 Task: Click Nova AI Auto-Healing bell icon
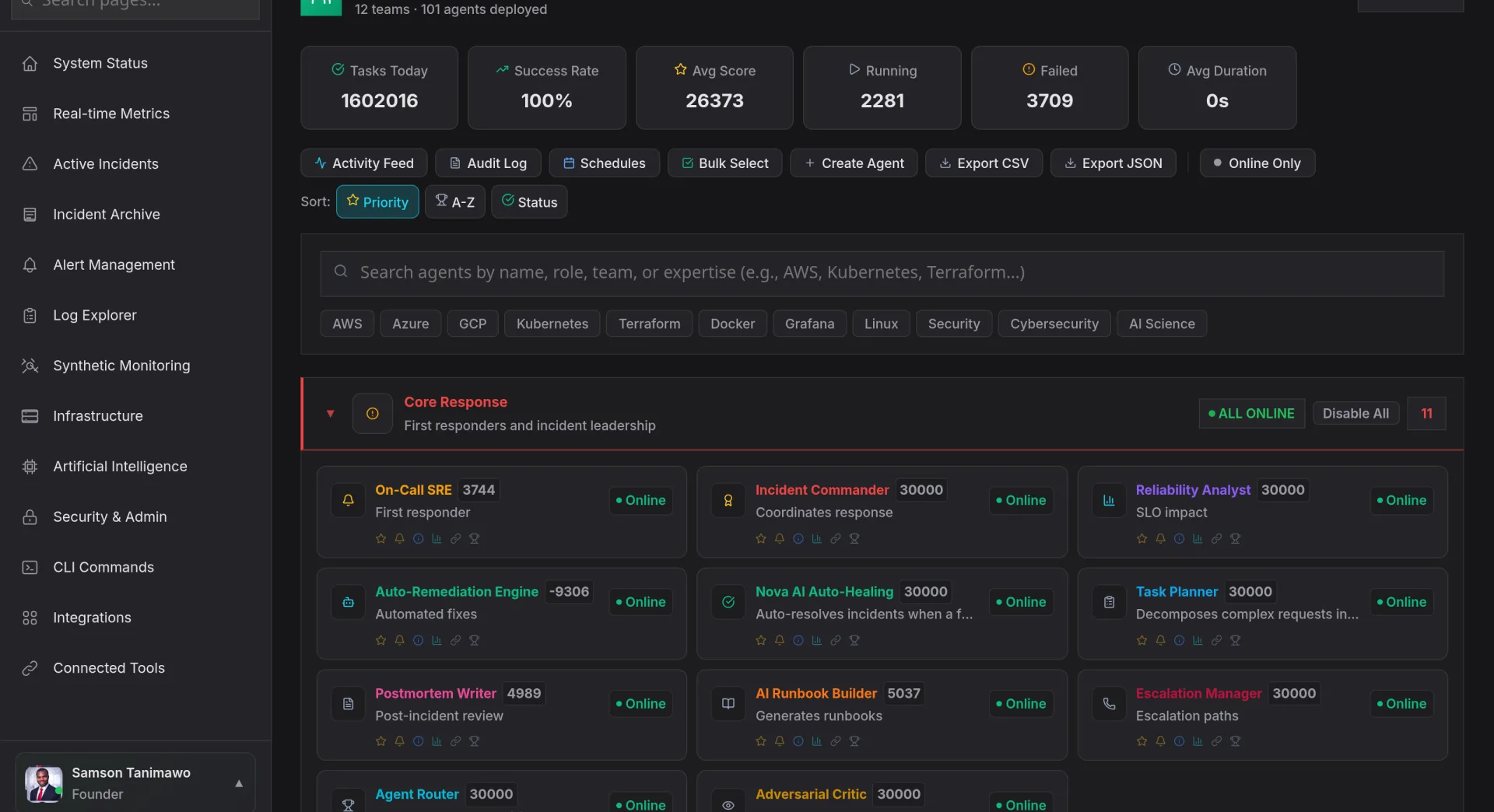(x=780, y=641)
